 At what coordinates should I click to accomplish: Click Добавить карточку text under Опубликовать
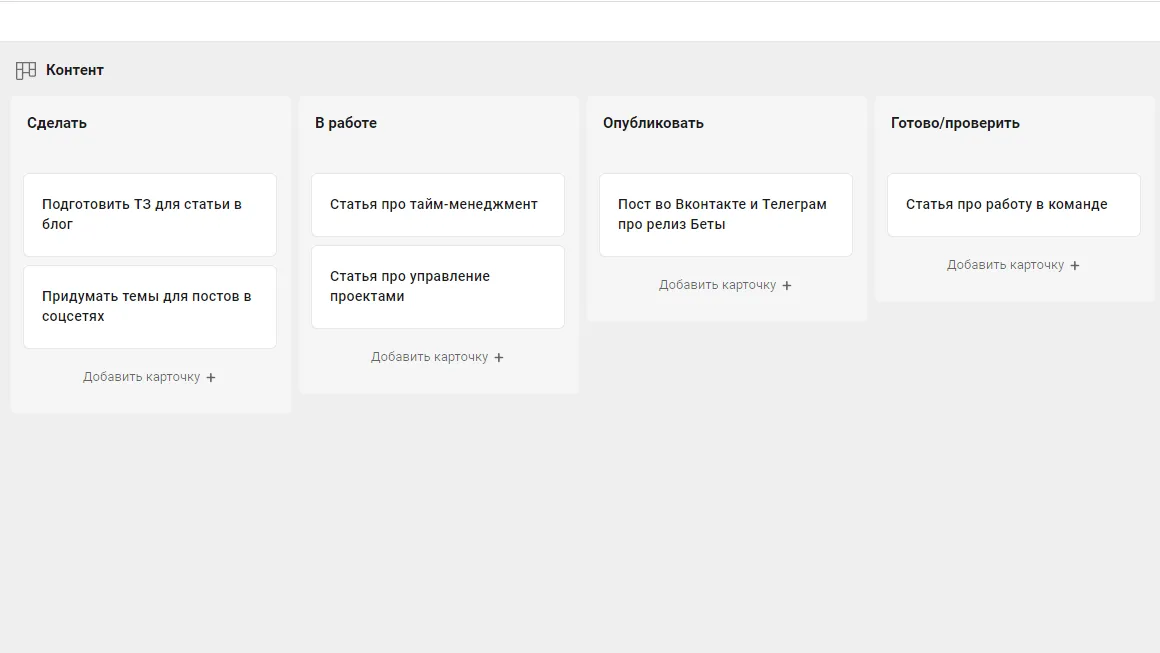pyautogui.click(x=717, y=285)
